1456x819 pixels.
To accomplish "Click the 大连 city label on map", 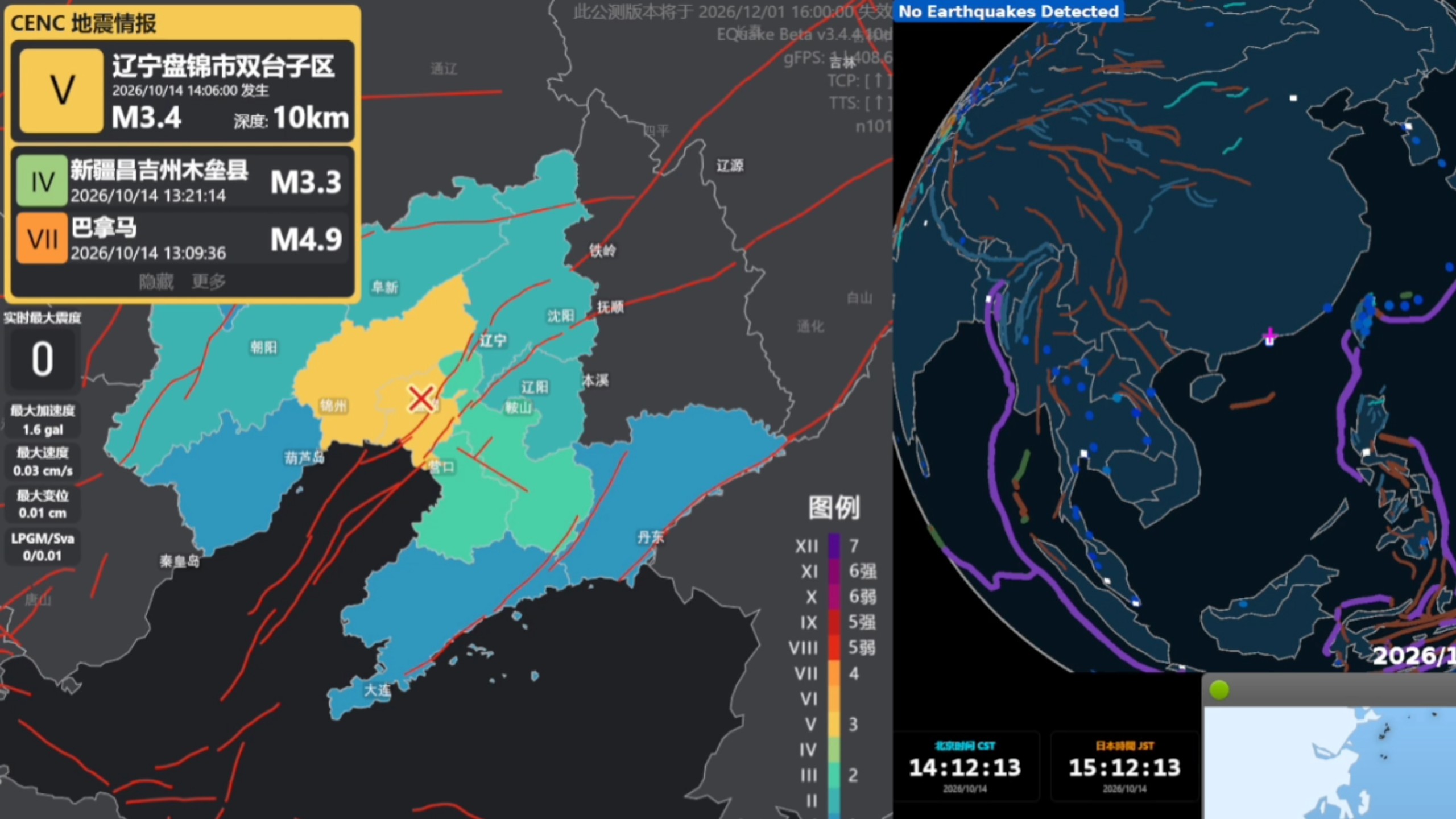I will pos(378,690).
